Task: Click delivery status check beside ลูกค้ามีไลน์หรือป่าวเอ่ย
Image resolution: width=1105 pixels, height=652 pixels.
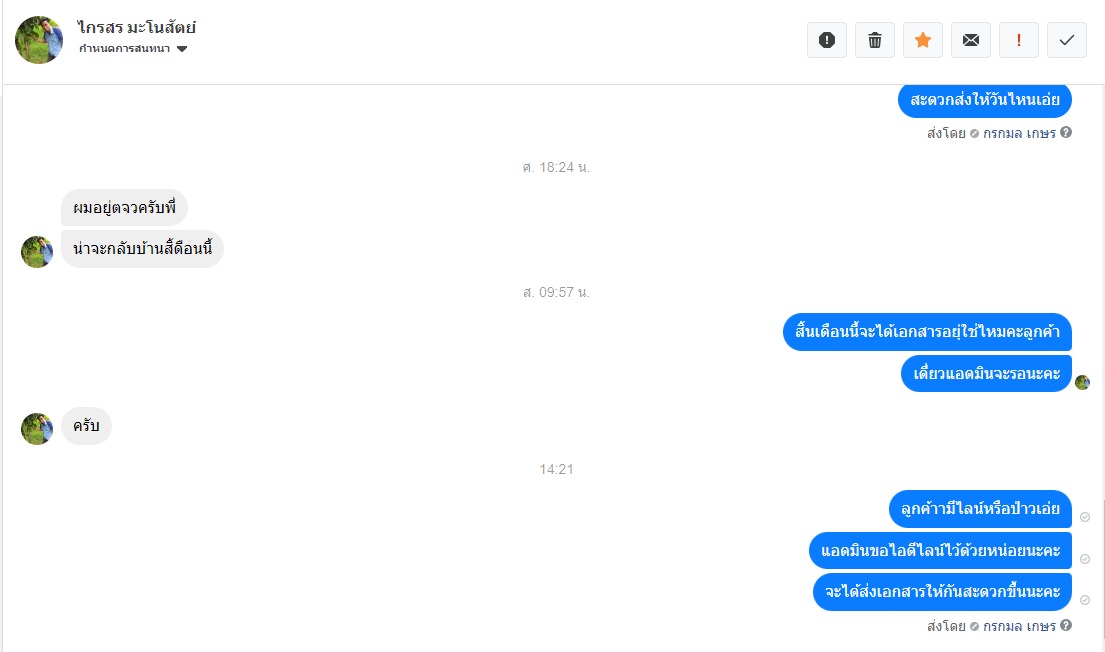Action: pos(1085,517)
